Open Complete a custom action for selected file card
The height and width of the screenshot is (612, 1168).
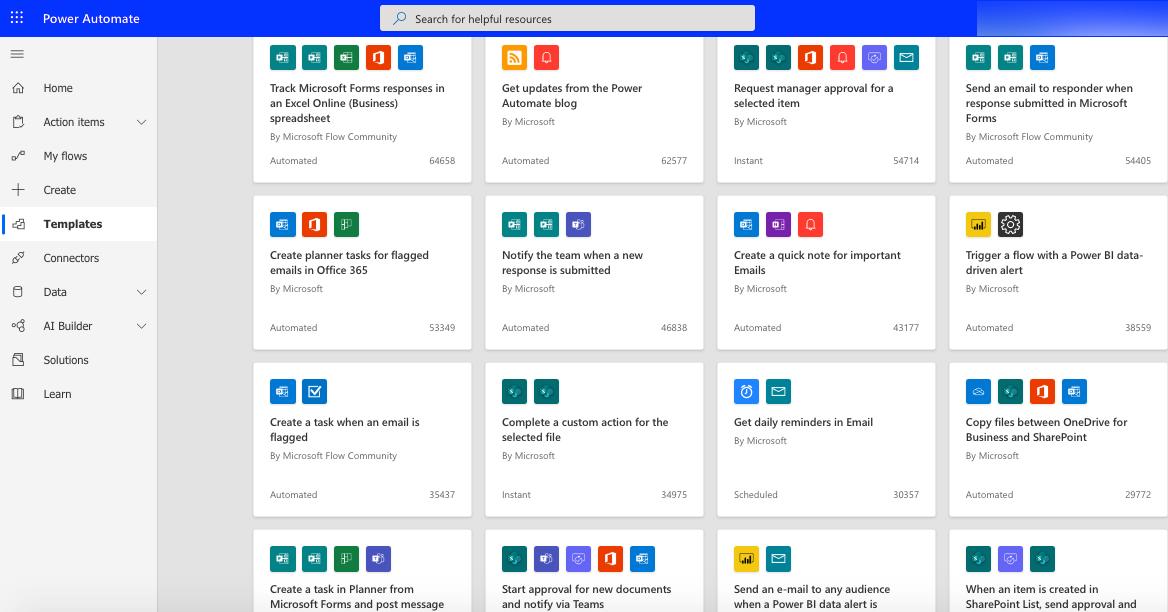[x=594, y=439]
